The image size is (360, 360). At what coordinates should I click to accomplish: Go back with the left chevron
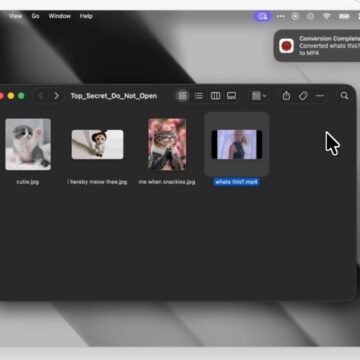(x=41, y=96)
